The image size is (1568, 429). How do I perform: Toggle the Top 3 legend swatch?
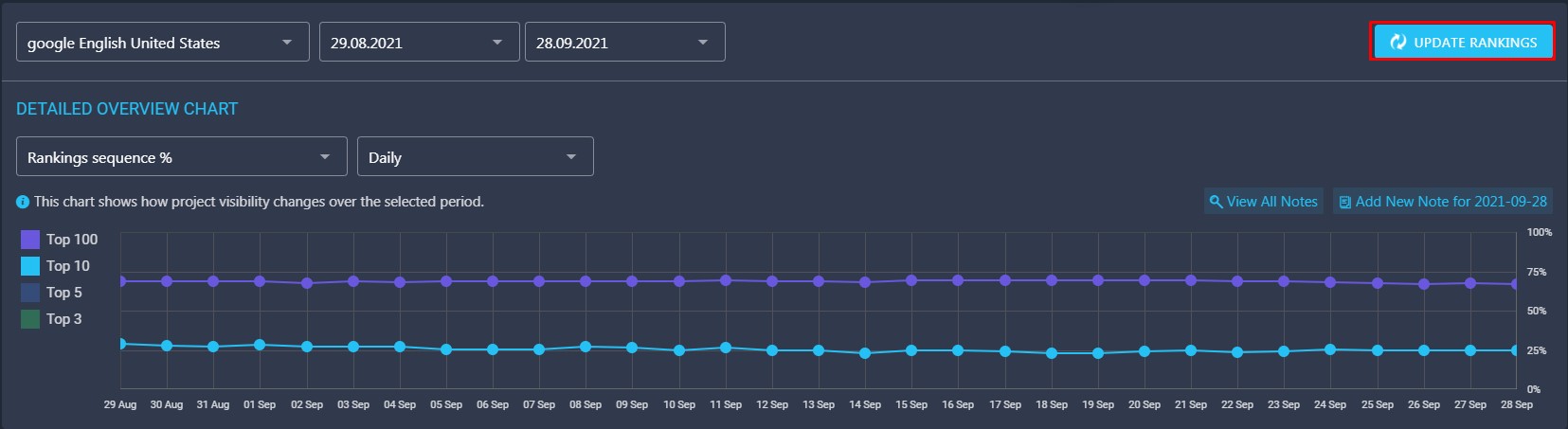tap(30, 319)
